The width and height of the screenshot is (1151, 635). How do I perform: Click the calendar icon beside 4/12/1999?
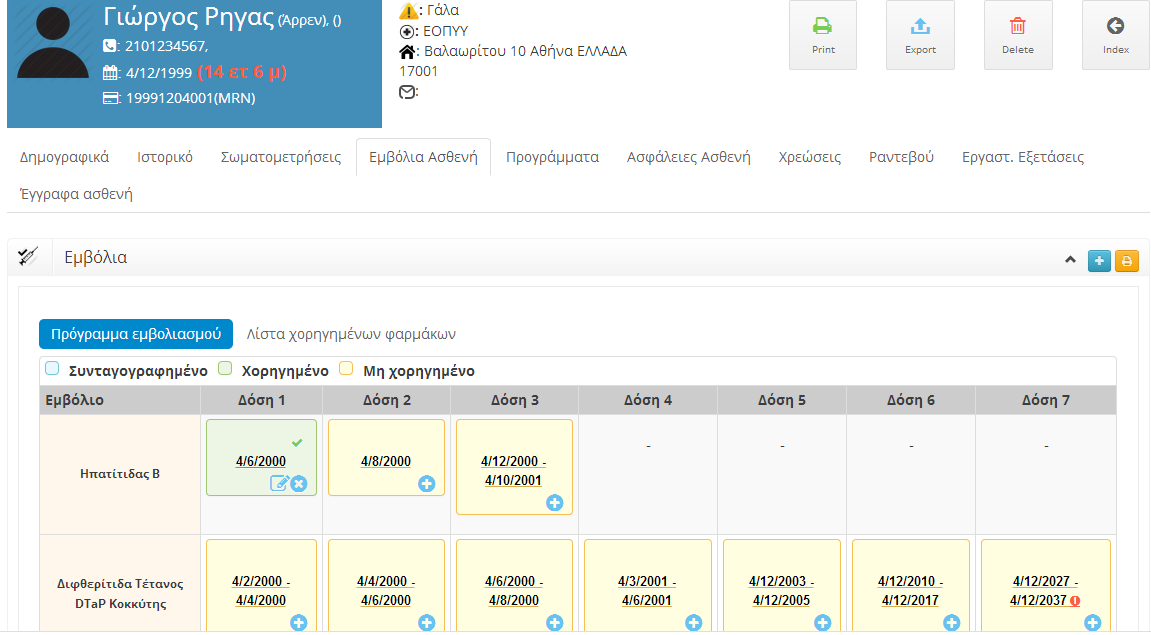(110, 73)
